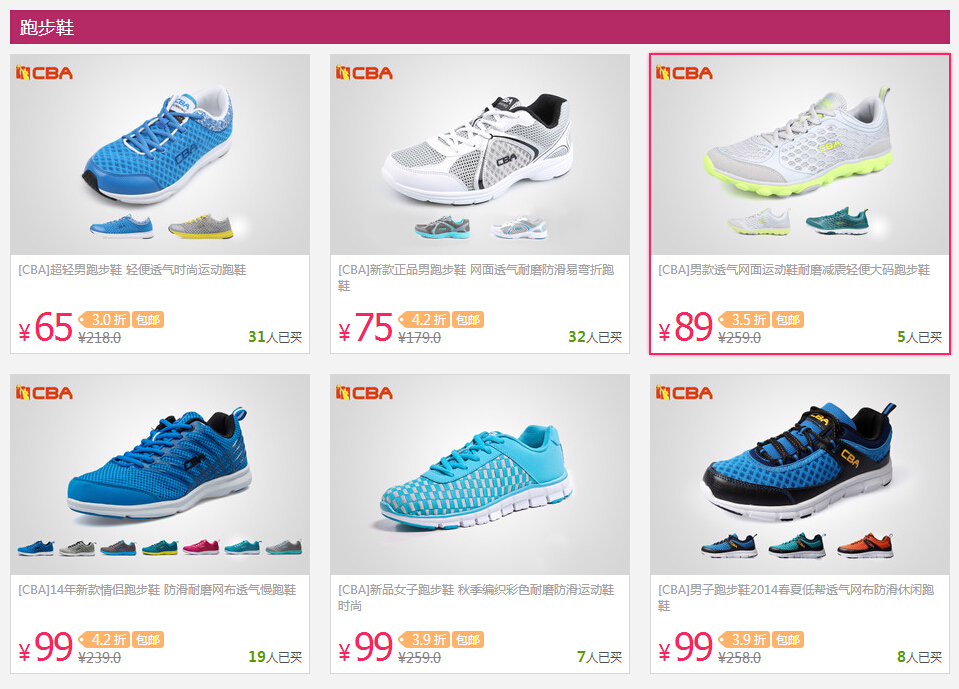Click CBA logo on highlighted ¥89 shoe
Viewport: 959px width, 689px height.
(x=684, y=73)
